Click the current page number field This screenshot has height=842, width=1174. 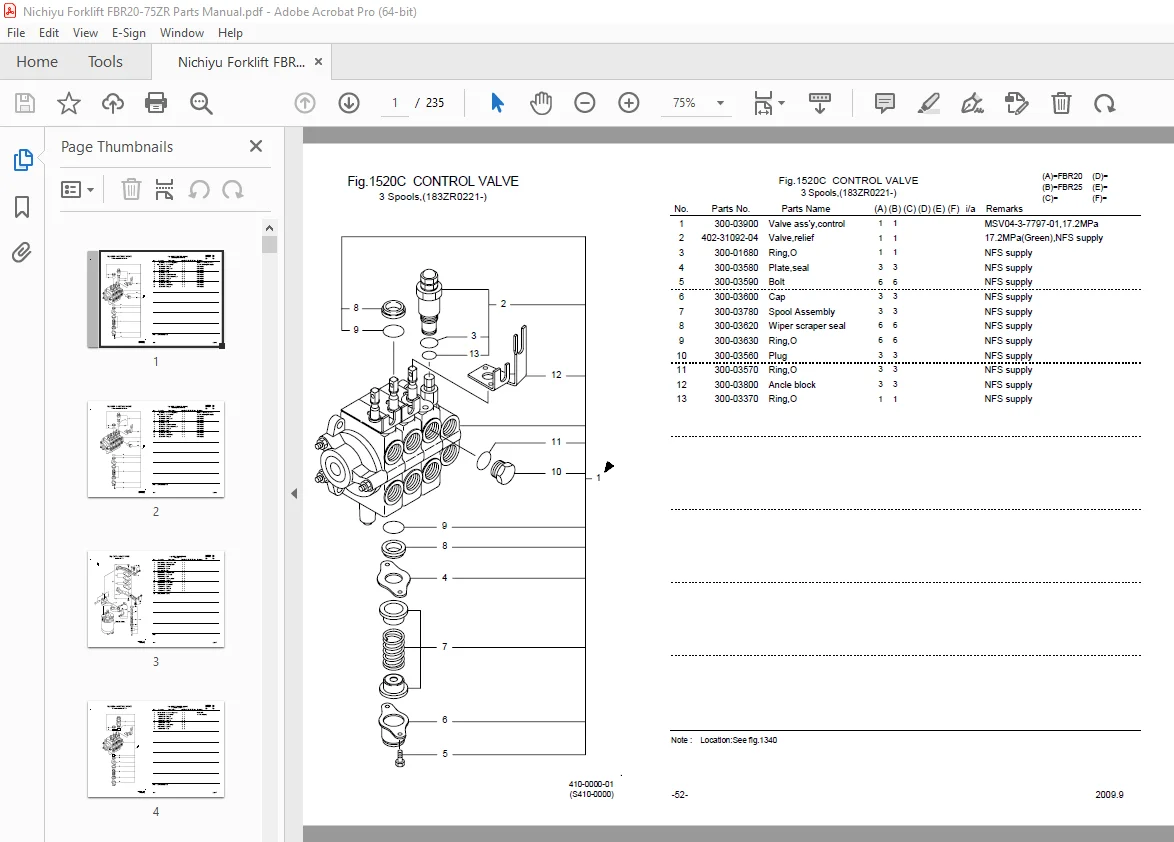(395, 103)
